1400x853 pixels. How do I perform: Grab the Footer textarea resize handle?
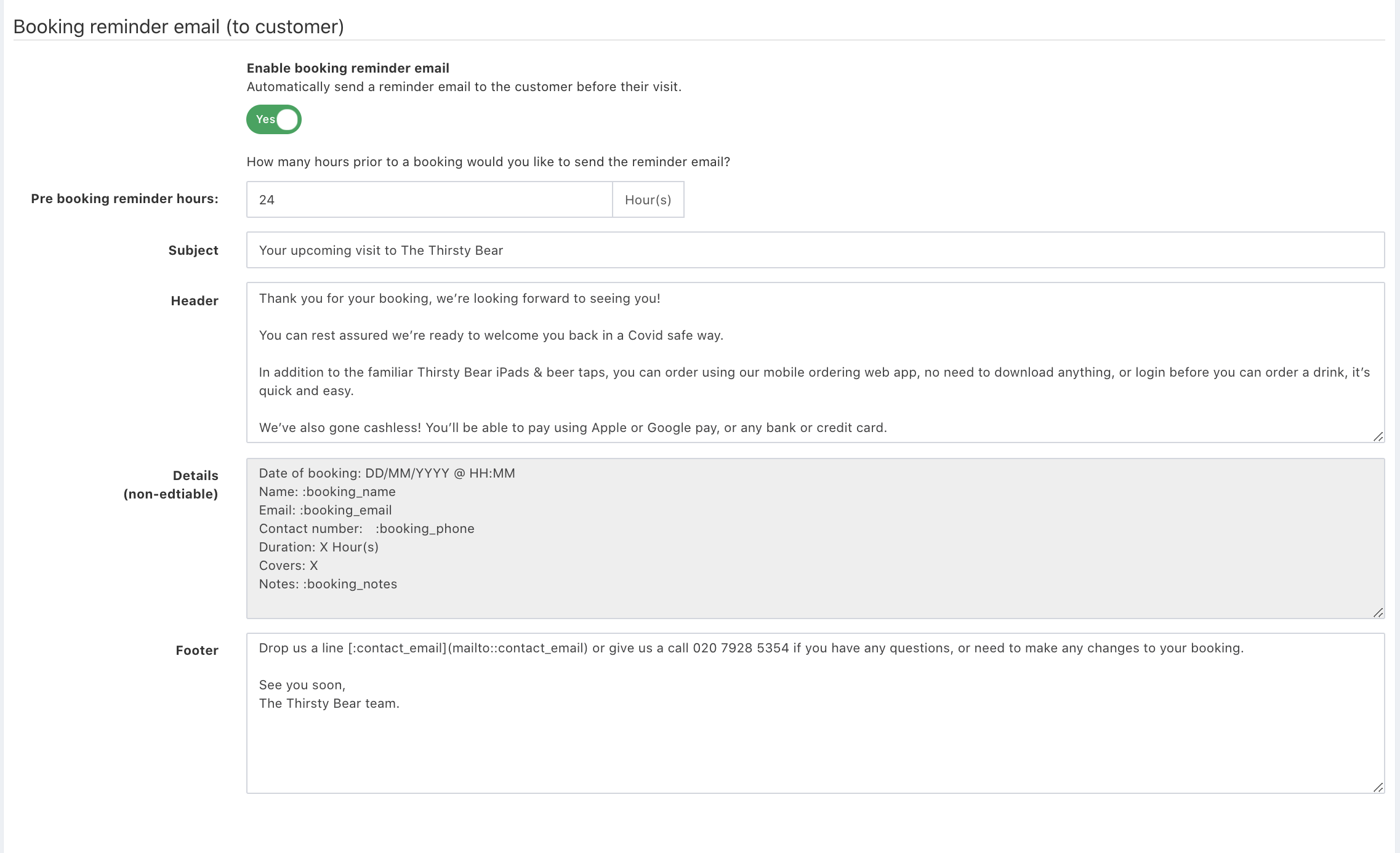pyautogui.click(x=1378, y=787)
